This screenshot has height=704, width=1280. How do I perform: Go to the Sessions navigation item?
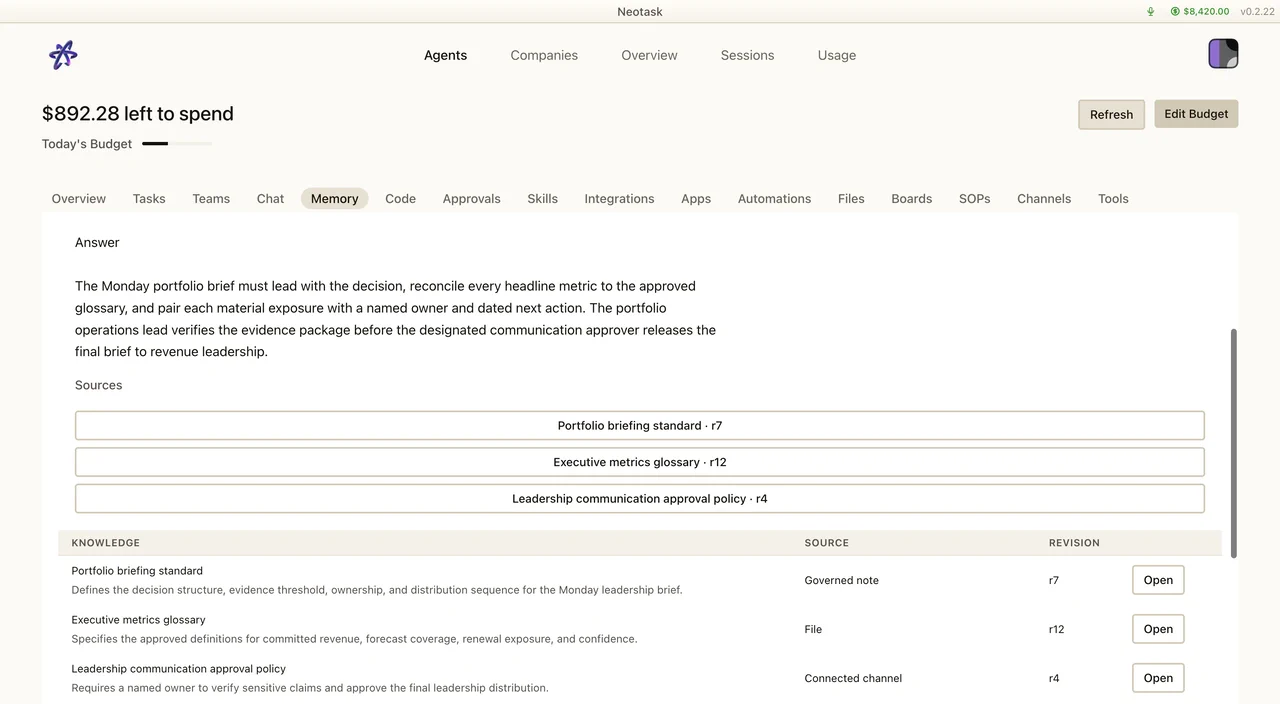click(x=747, y=55)
